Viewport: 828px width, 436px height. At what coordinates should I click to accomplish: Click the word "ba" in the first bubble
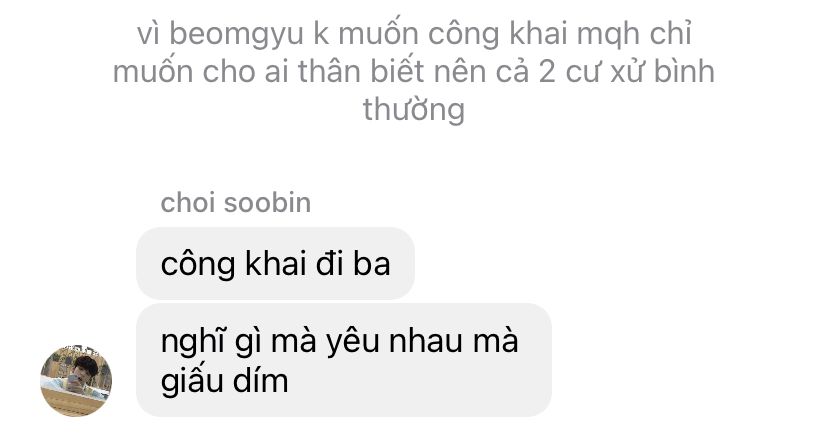tap(372, 263)
